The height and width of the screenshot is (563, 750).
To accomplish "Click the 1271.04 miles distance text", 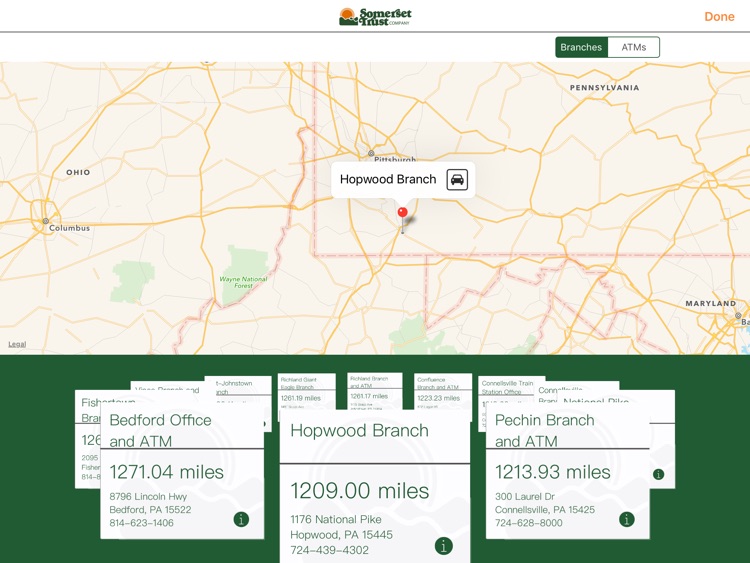I will (x=166, y=472).
